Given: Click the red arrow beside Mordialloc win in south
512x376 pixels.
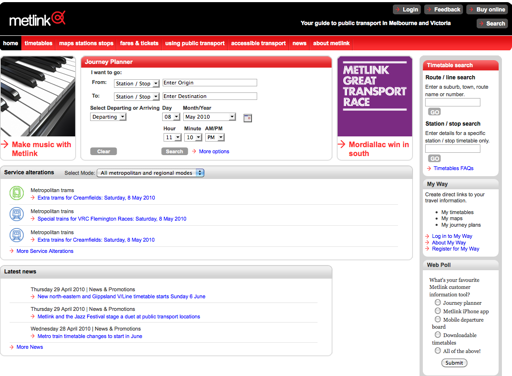Looking at the screenshot, I should click(x=341, y=144).
